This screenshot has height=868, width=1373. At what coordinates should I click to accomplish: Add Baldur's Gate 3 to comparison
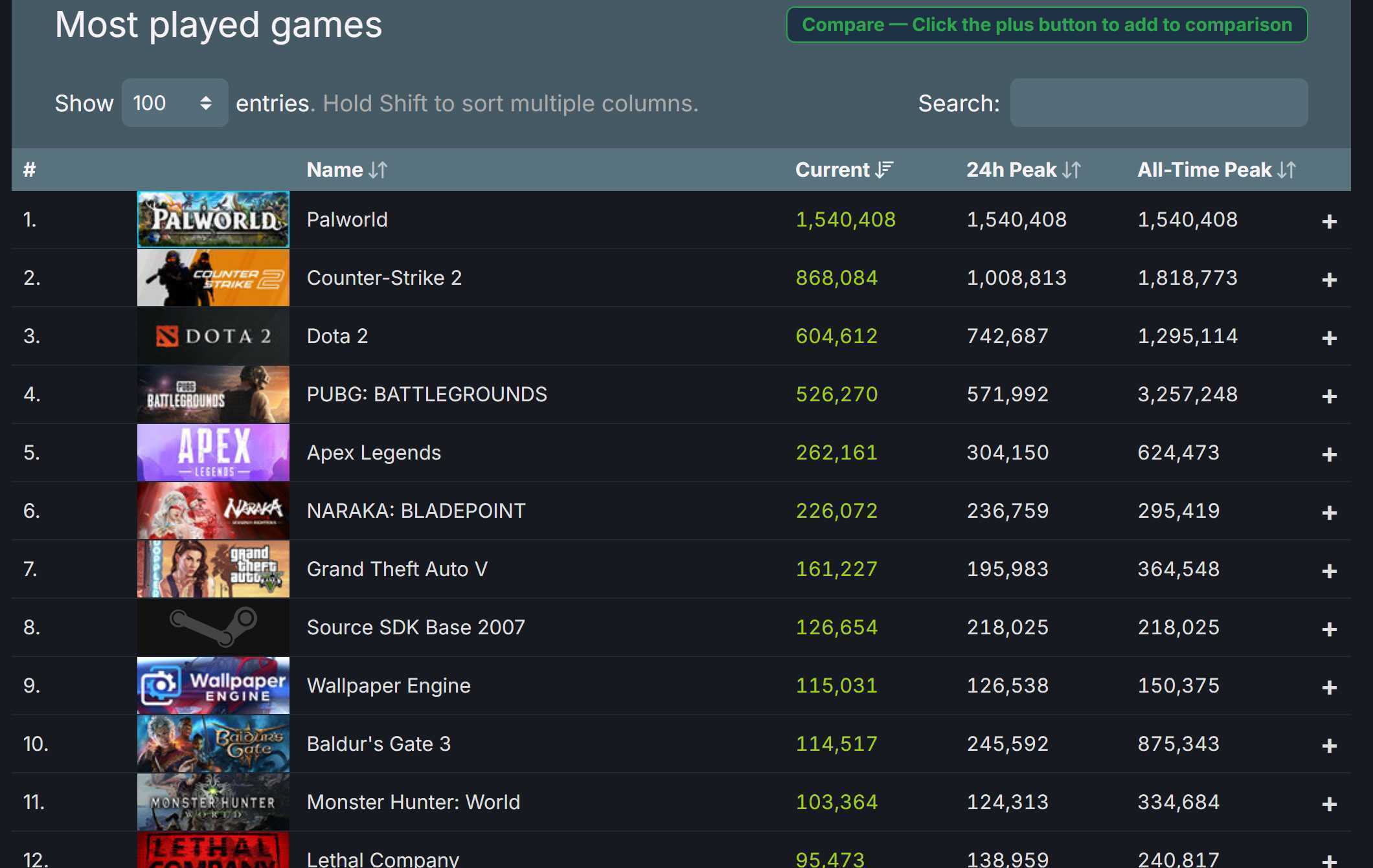(1329, 746)
